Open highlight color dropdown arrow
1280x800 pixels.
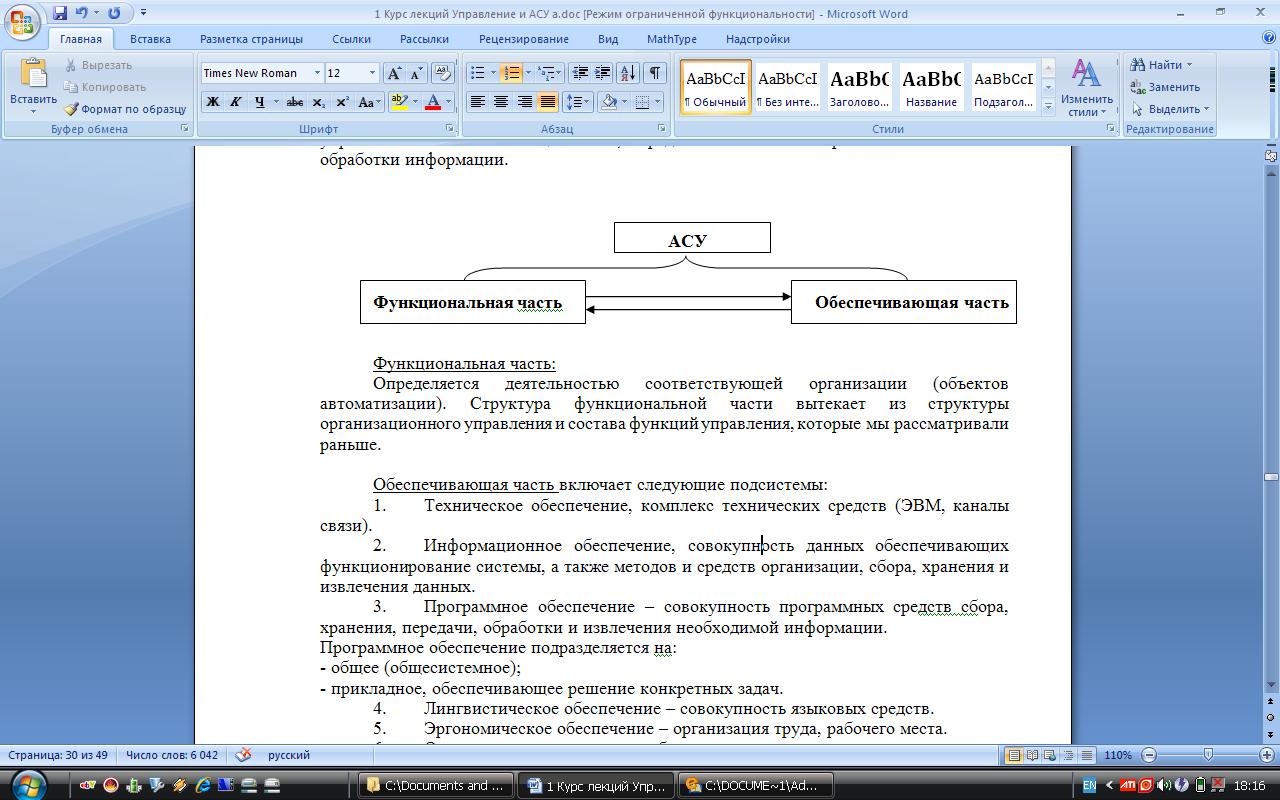tap(415, 102)
